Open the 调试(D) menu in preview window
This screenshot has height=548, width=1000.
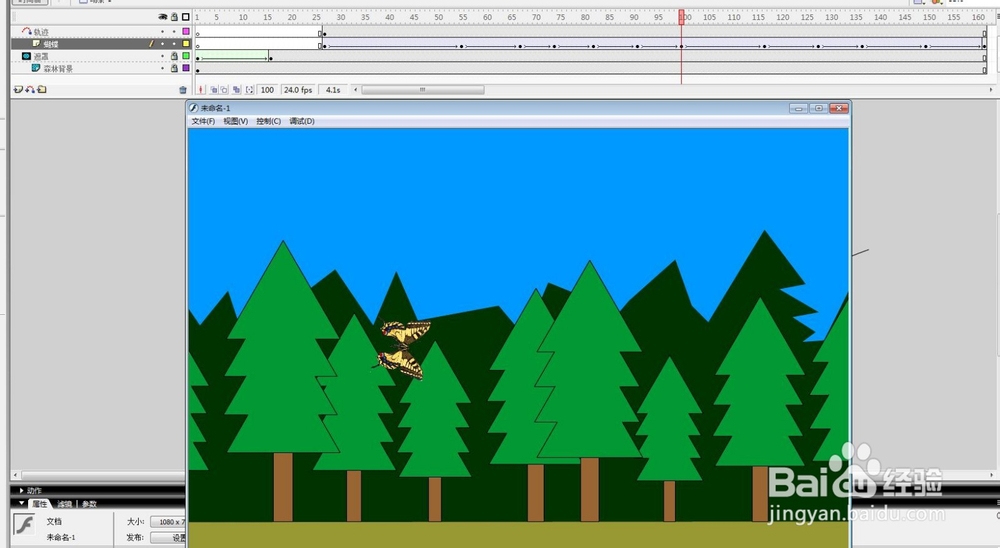click(302, 121)
